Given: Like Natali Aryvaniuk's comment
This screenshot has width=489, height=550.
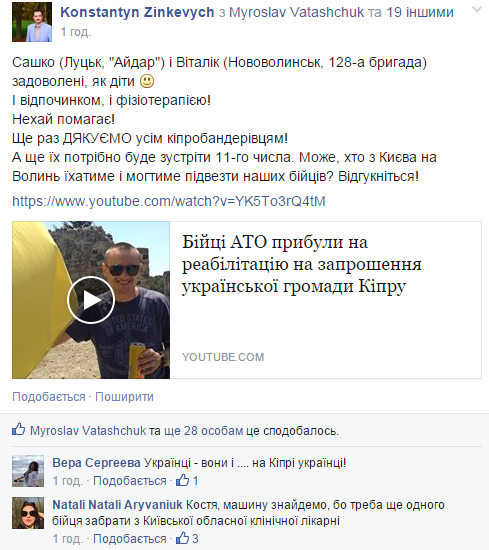Looking at the screenshot, I should point(130,539).
